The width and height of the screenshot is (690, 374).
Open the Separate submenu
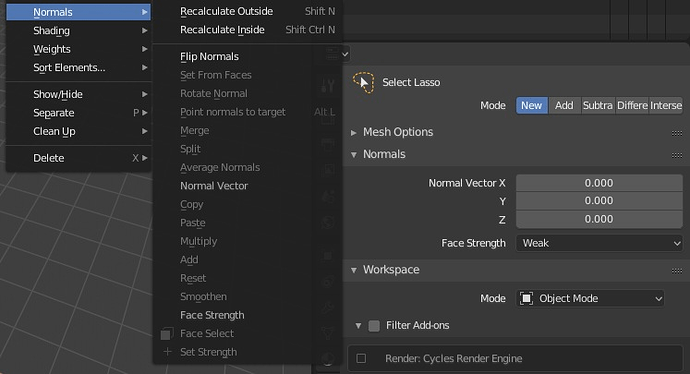[78, 113]
